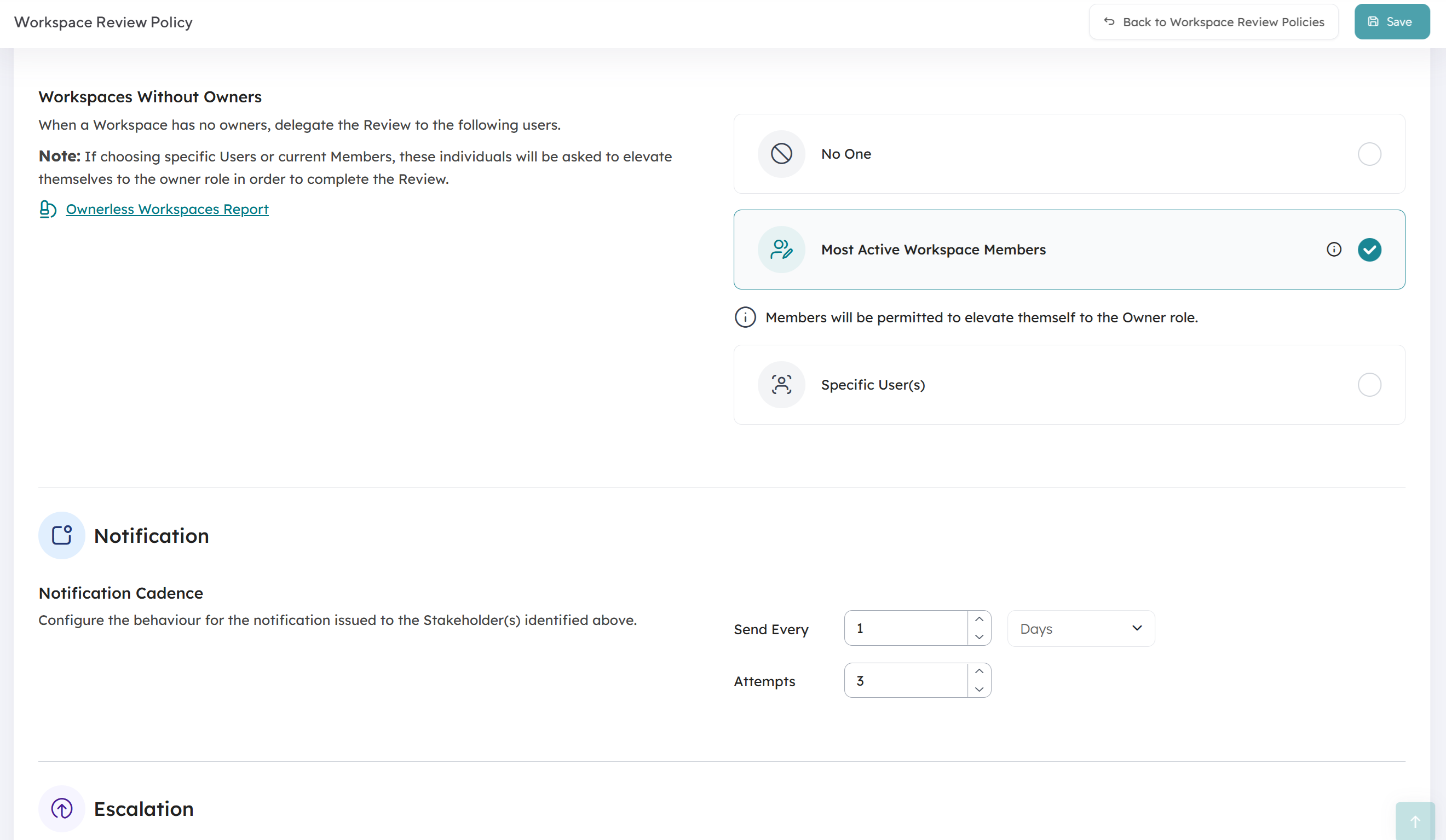
Task: Click the Specific User(s) person icon
Action: click(781, 385)
